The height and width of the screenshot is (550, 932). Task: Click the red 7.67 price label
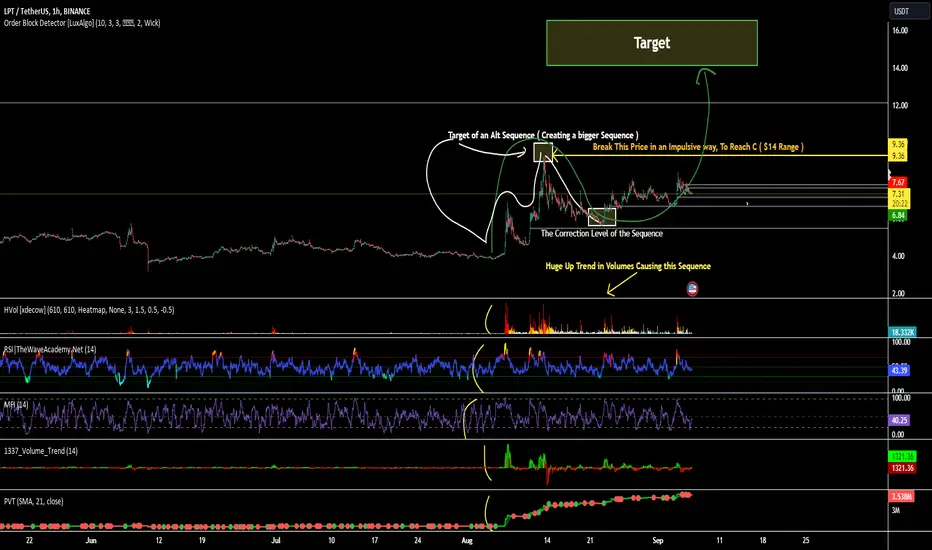coord(898,182)
